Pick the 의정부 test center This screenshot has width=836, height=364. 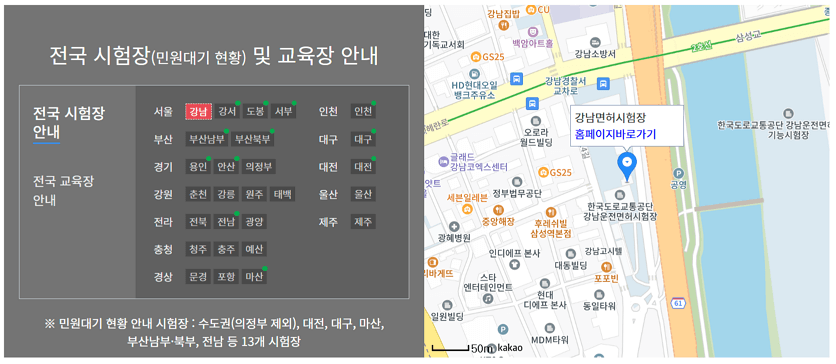(258, 167)
